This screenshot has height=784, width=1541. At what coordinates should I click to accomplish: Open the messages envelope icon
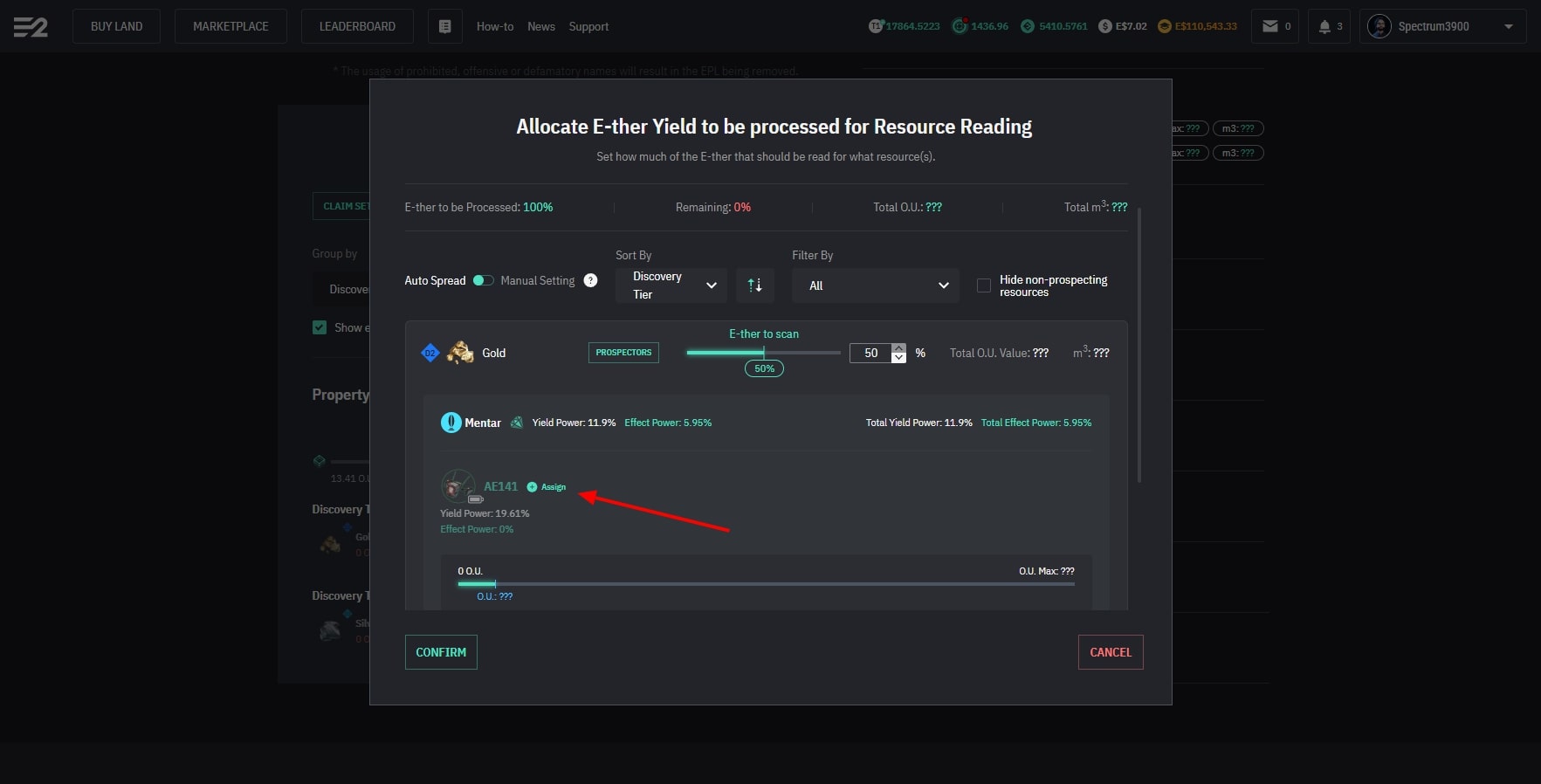click(x=1270, y=26)
